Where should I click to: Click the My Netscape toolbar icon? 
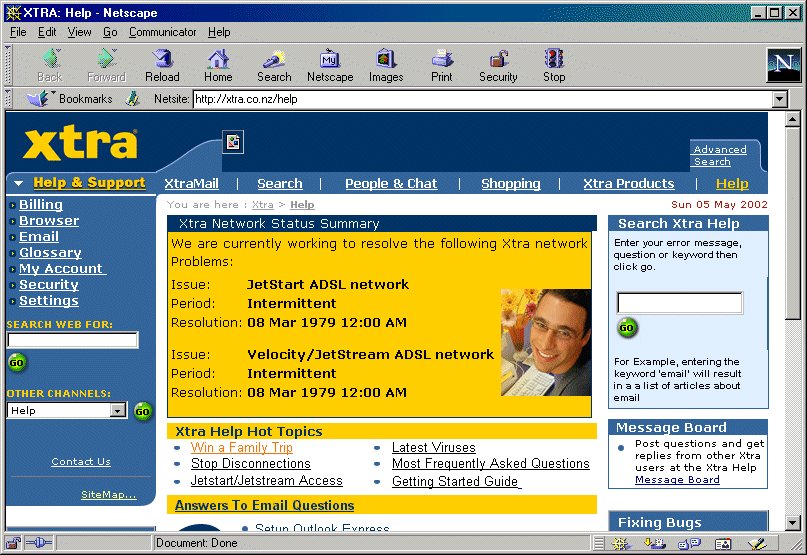[x=329, y=65]
